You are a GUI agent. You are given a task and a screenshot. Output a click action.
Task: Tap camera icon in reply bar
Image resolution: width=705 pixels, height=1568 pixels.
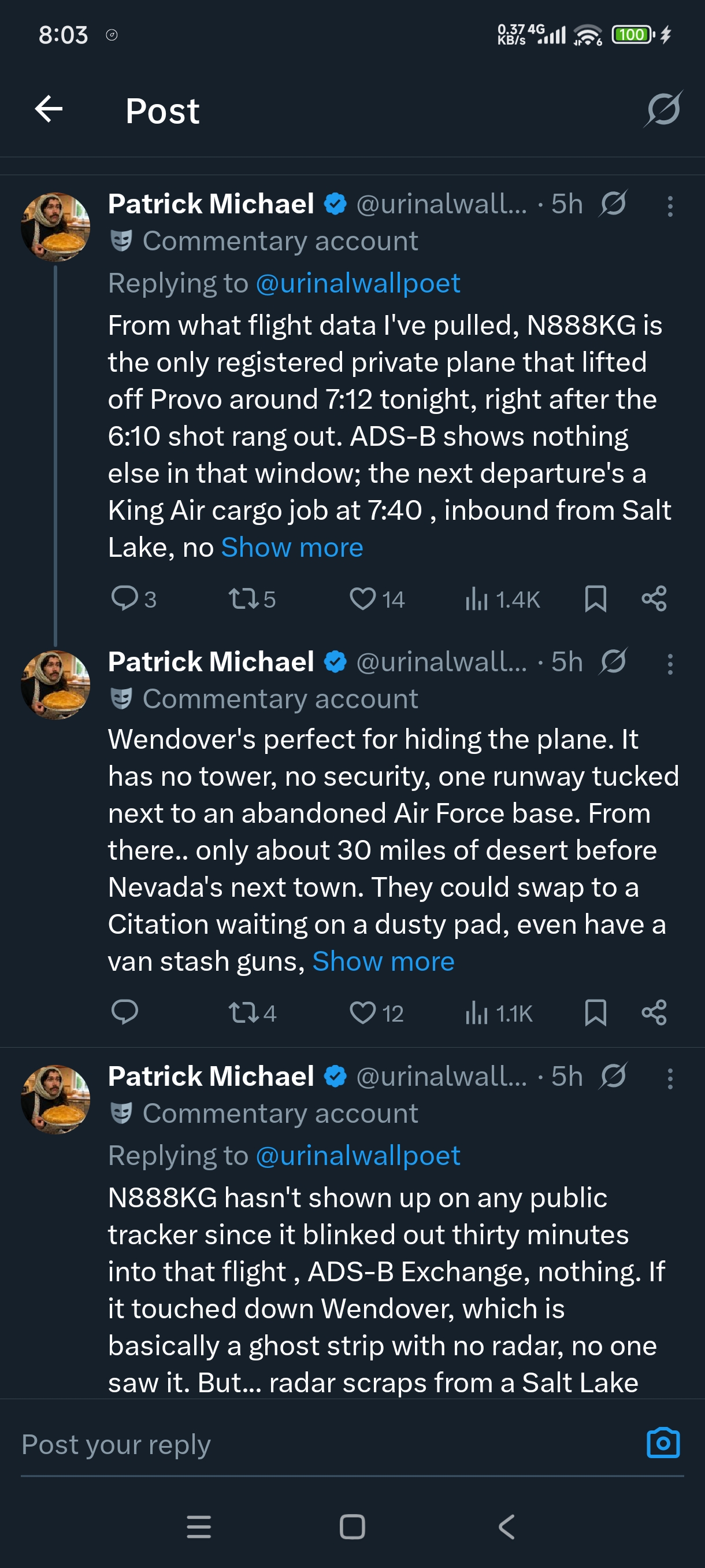[662, 1443]
